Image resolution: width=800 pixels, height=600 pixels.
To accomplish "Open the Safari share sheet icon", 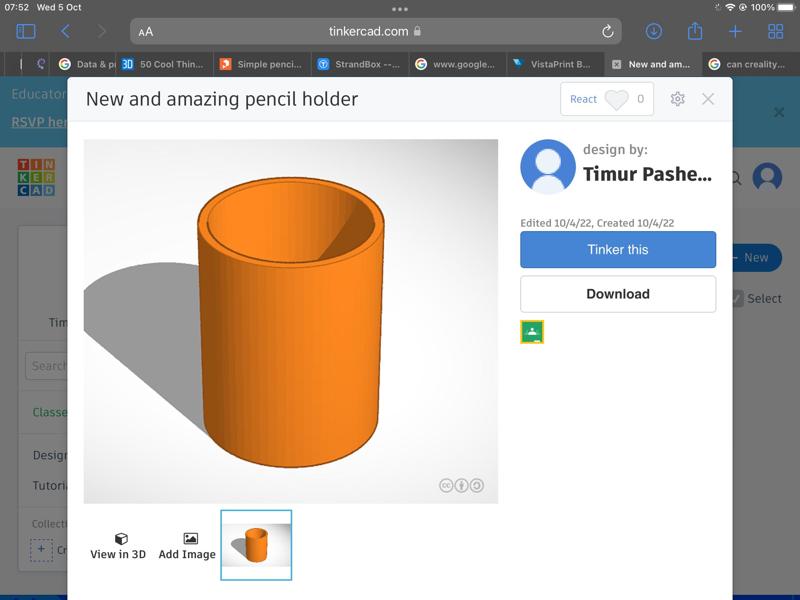I will tap(694, 31).
